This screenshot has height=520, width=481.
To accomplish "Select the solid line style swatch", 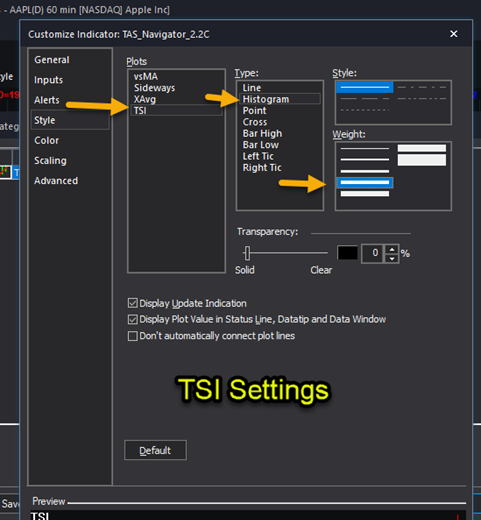I will point(365,87).
